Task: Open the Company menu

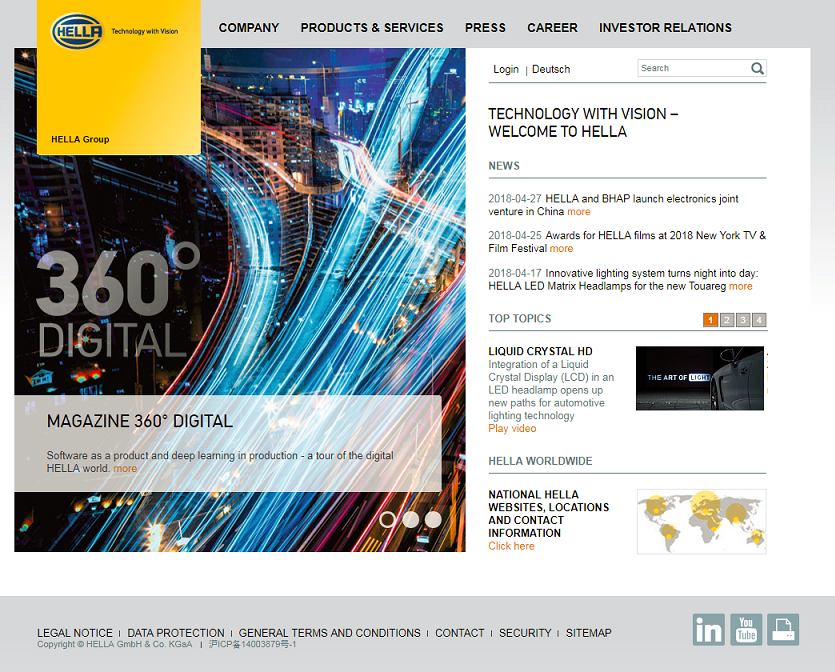Action: pos(249,28)
